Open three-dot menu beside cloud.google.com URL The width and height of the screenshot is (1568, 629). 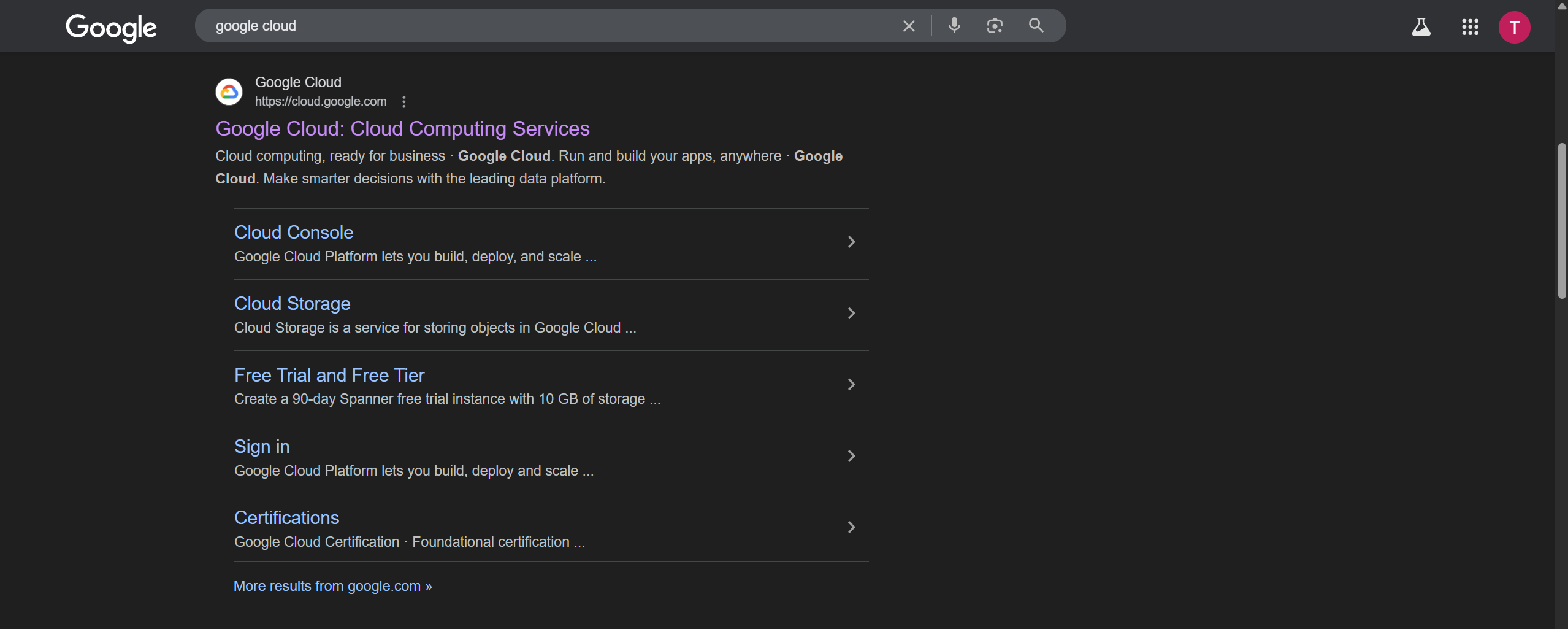(403, 102)
